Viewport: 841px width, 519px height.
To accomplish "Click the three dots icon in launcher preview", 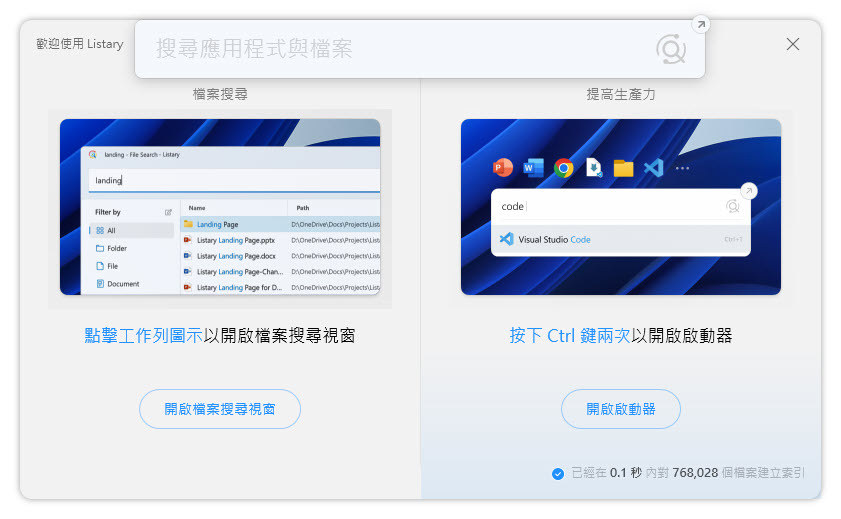I will tap(682, 168).
